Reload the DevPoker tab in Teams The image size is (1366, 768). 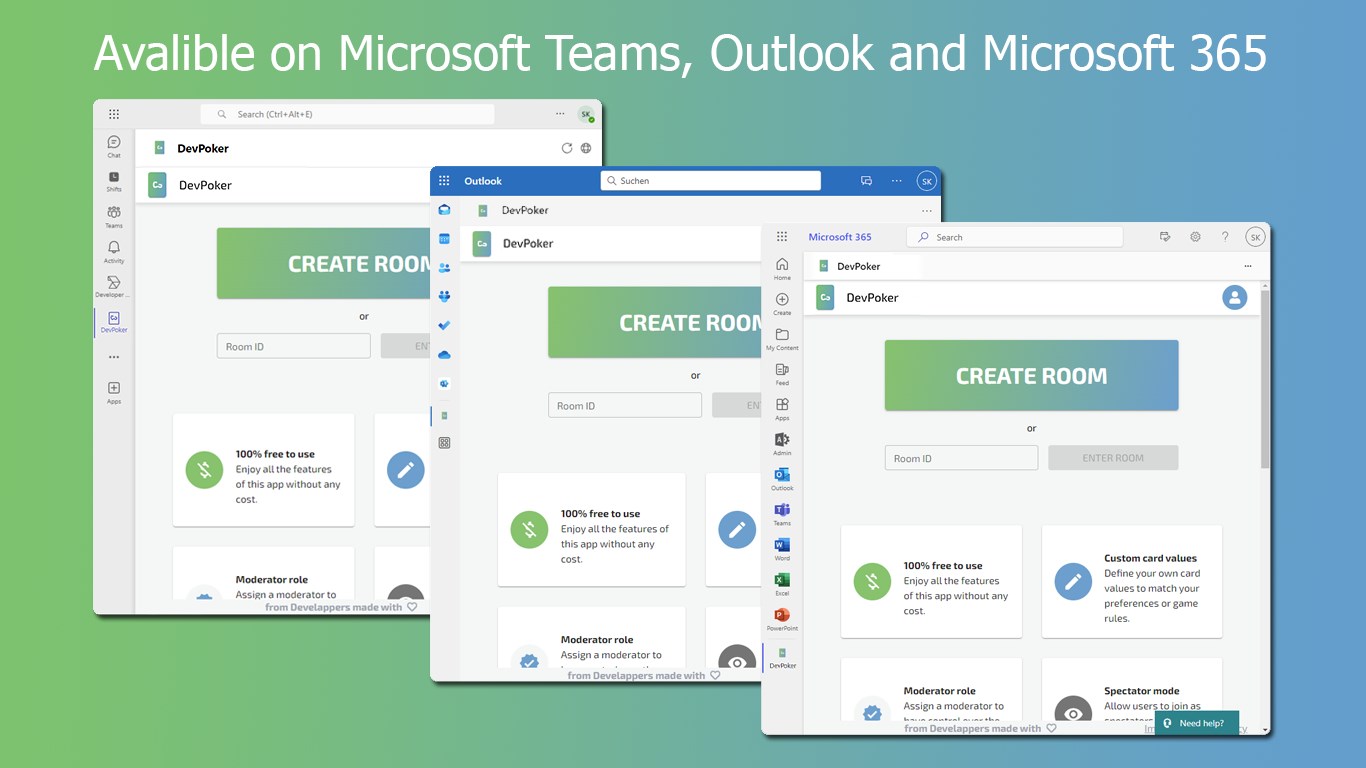pos(567,148)
